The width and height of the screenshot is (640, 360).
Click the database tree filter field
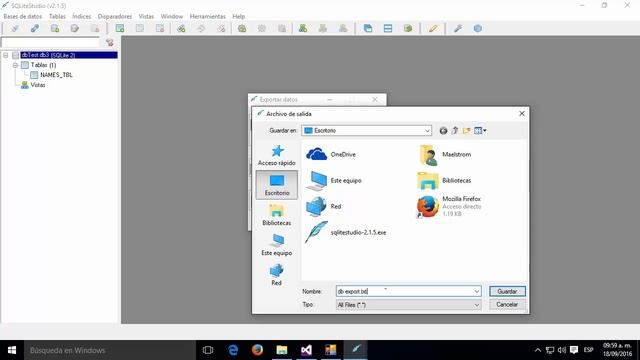tap(50, 42)
